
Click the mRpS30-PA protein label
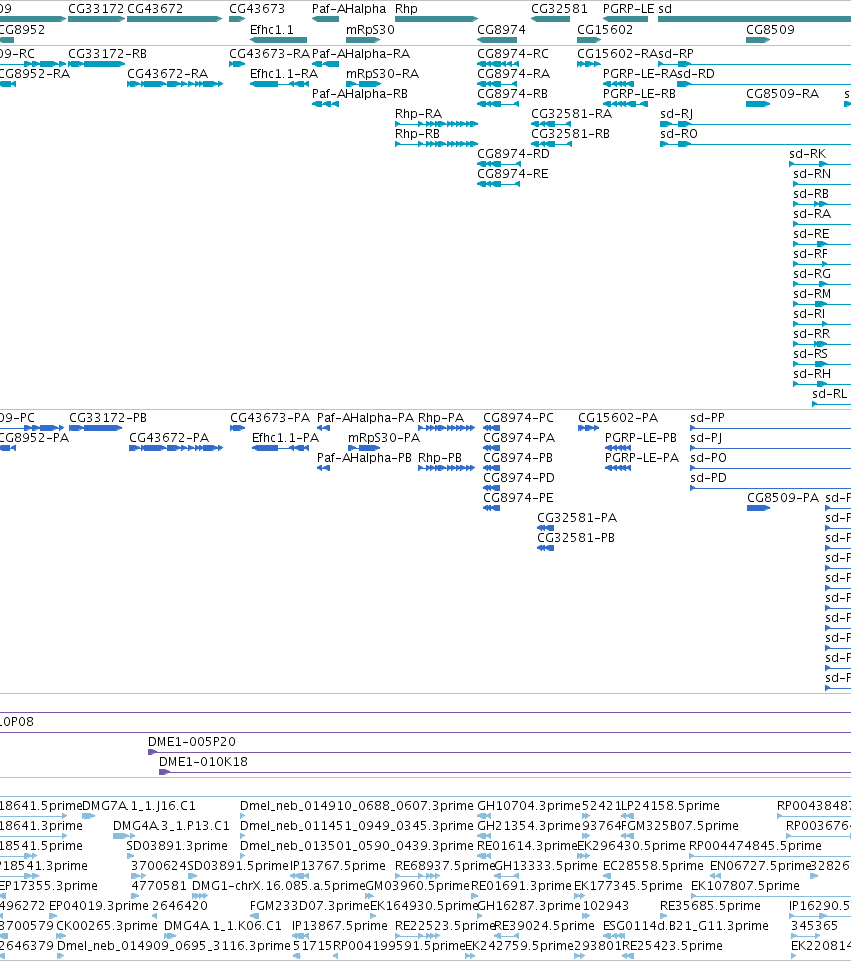(x=384, y=438)
